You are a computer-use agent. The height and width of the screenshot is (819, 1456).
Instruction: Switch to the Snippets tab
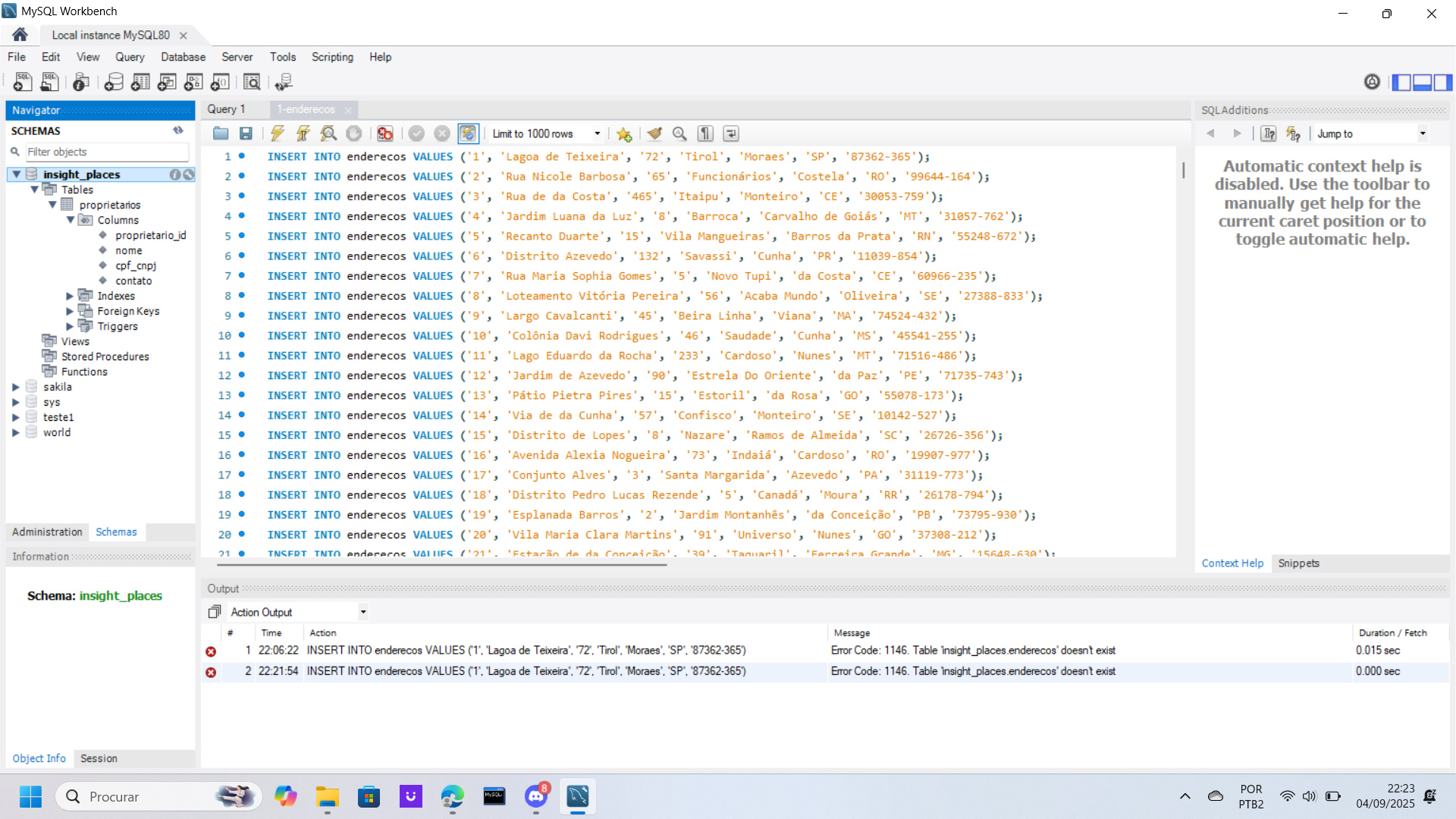pyautogui.click(x=1298, y=563)
